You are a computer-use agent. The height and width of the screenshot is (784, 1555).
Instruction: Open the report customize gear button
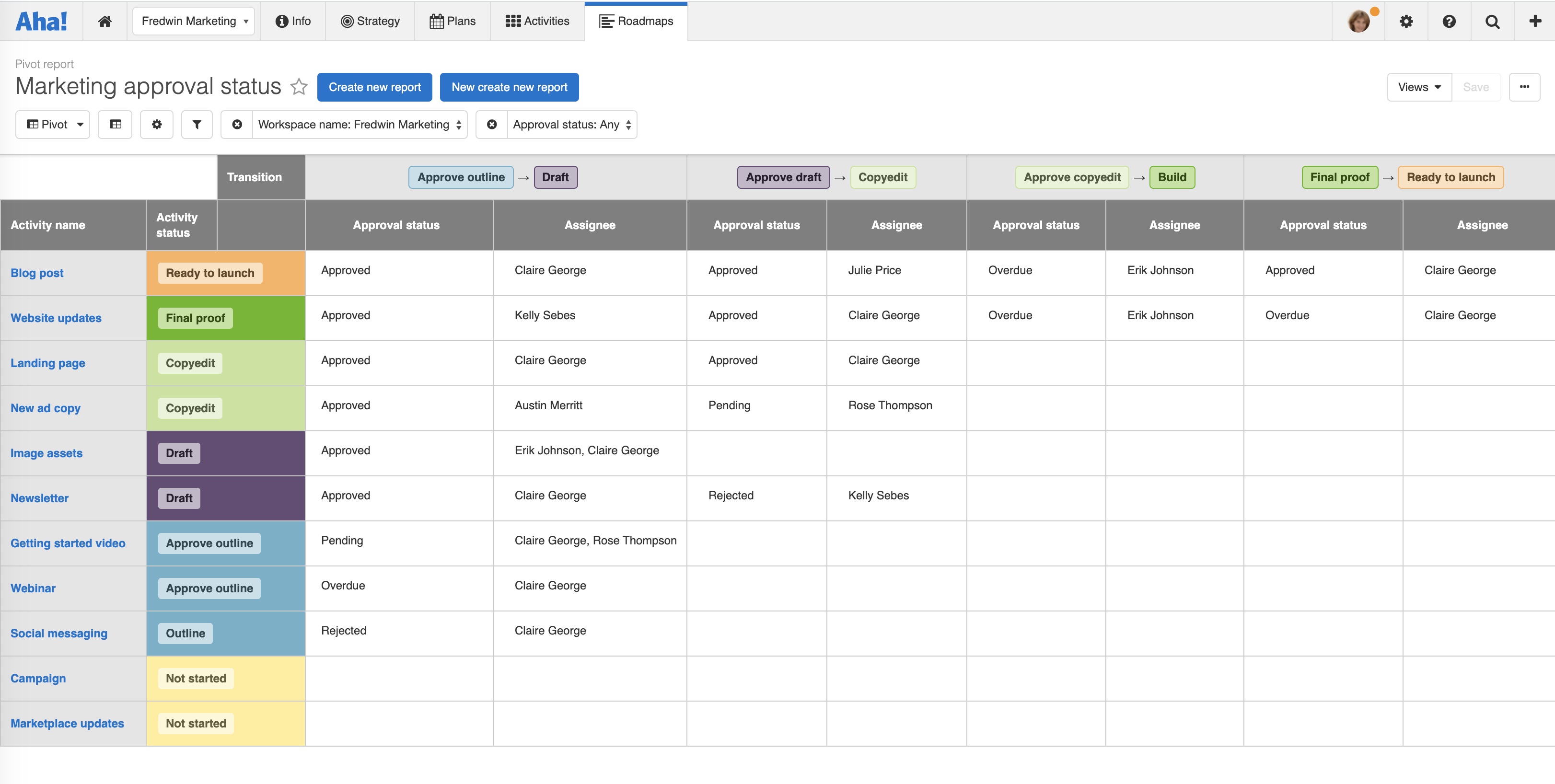click(x=156, y=124)
